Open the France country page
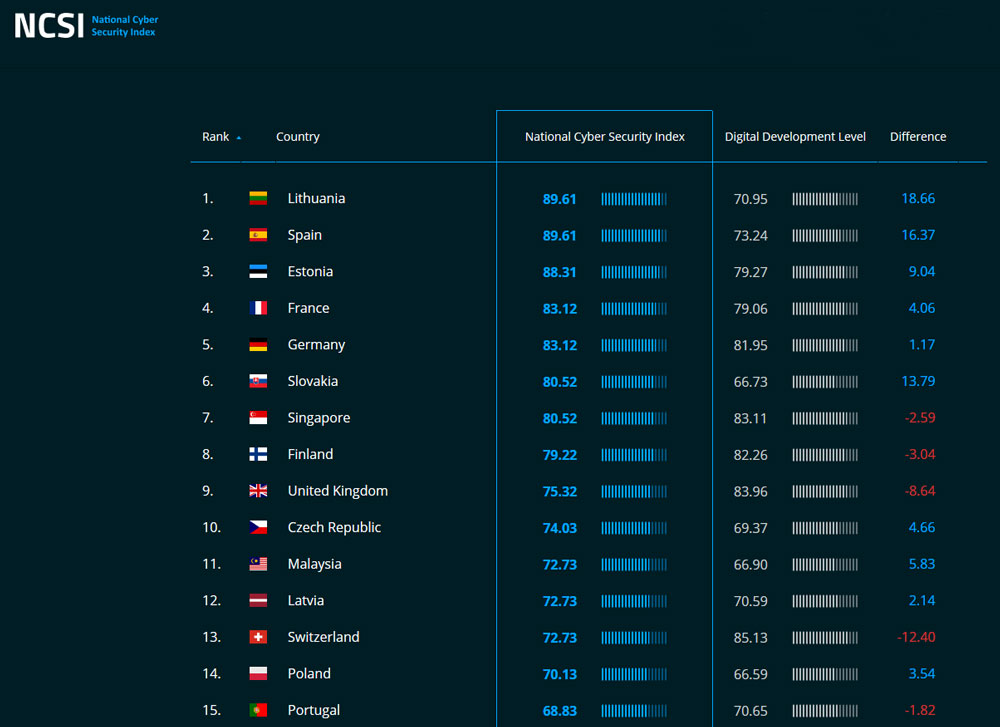Screen dimensions: 1000x727 (x=308, y=308)
